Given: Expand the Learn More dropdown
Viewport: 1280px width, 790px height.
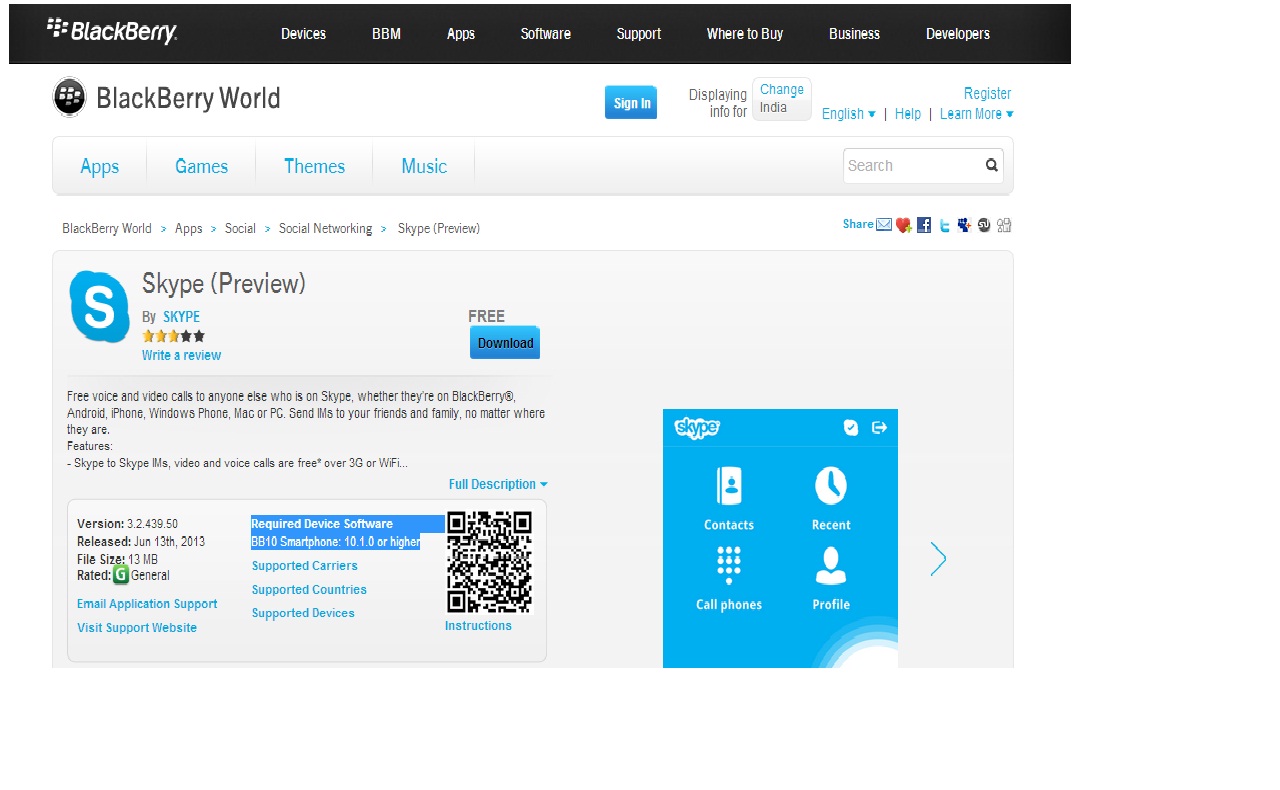Looking at the screenshot, I should (x=977, y=114).
